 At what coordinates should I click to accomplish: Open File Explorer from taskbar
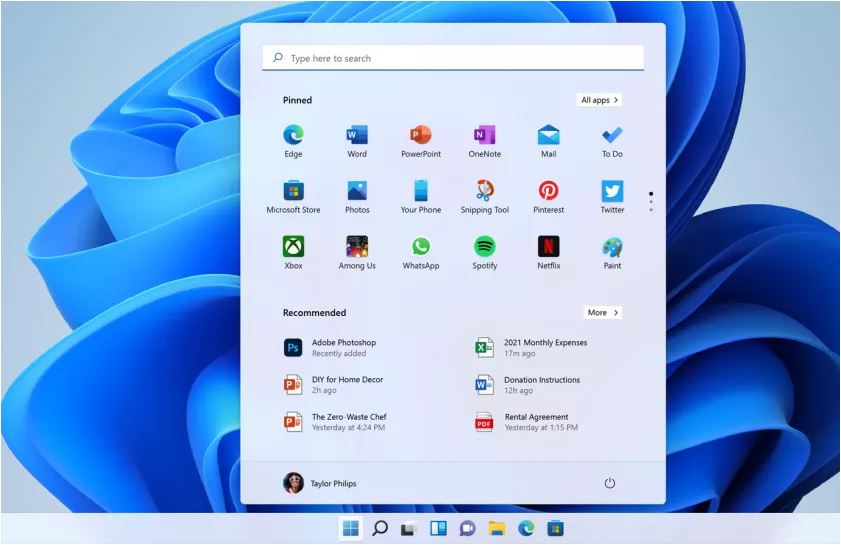coord(497,528)
